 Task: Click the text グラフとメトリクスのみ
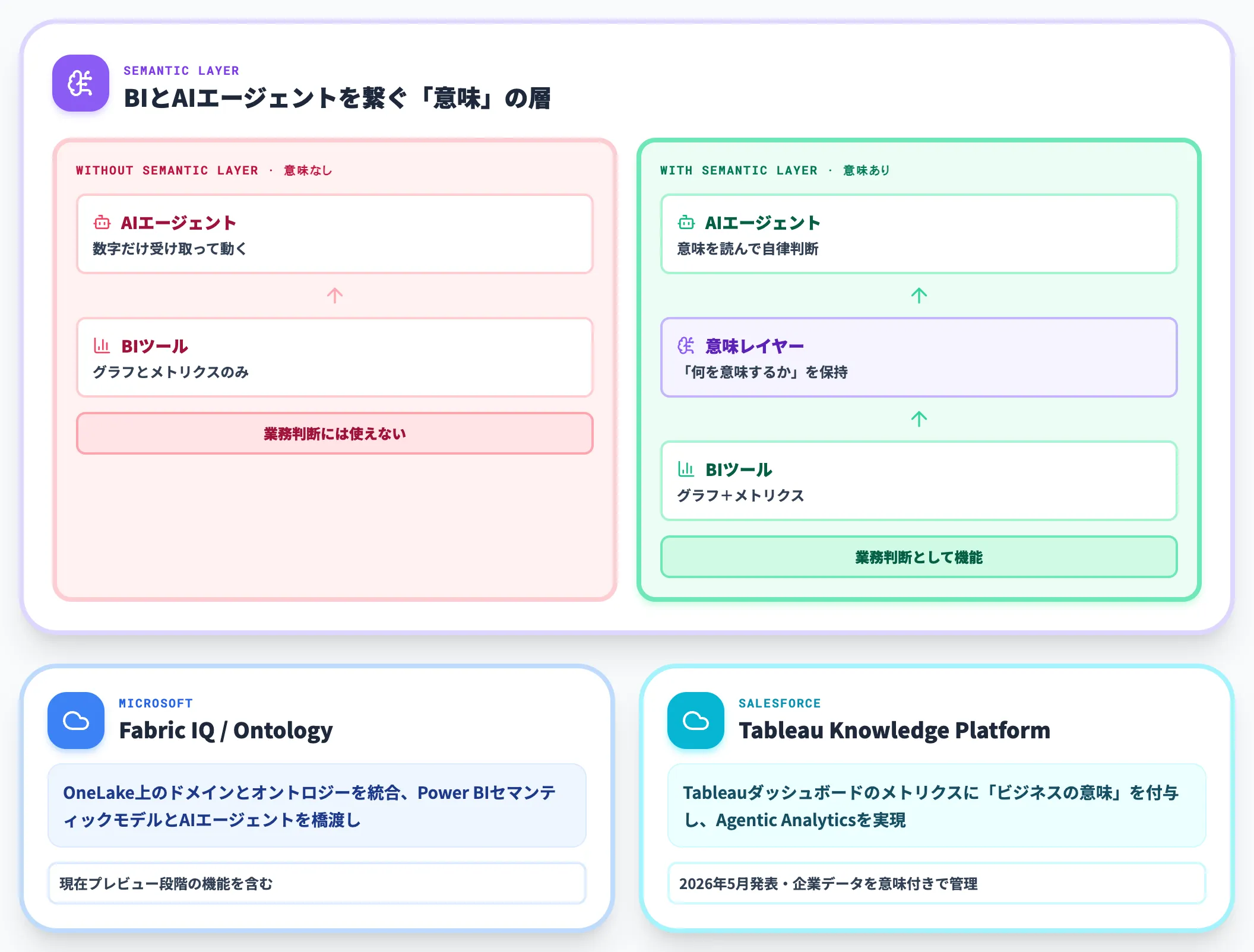[170, 372]
